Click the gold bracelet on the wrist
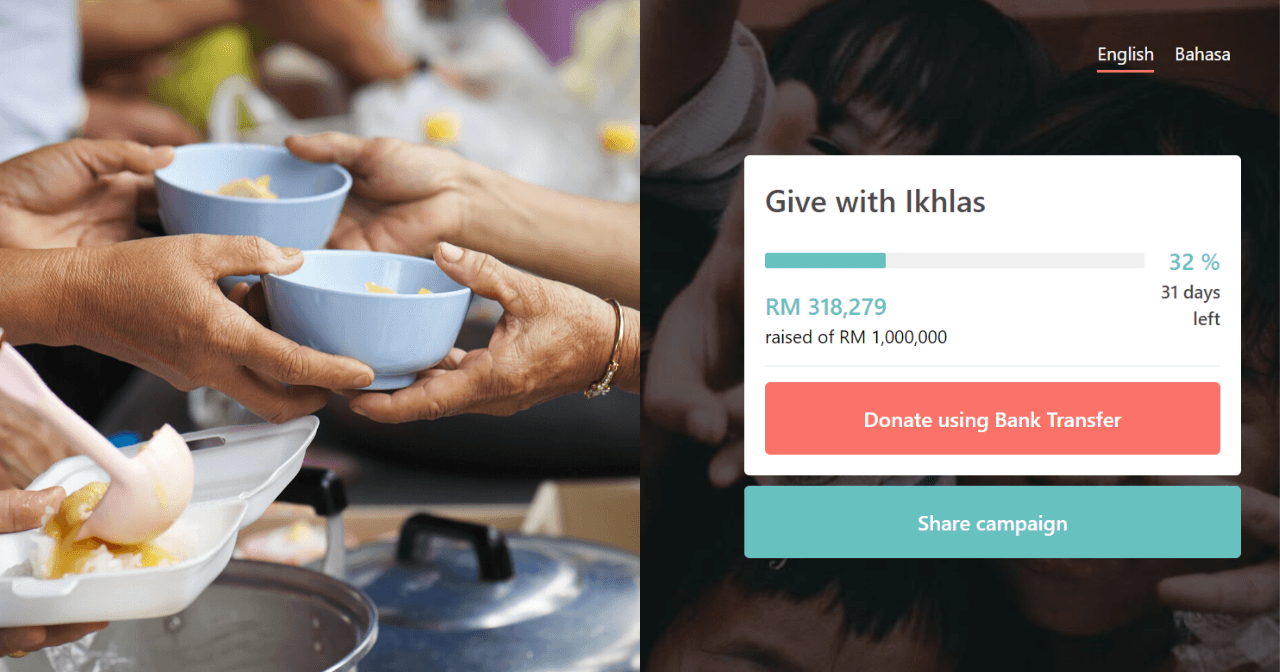1280x672 pixels. pyautogui.click(x=607, y=350)
